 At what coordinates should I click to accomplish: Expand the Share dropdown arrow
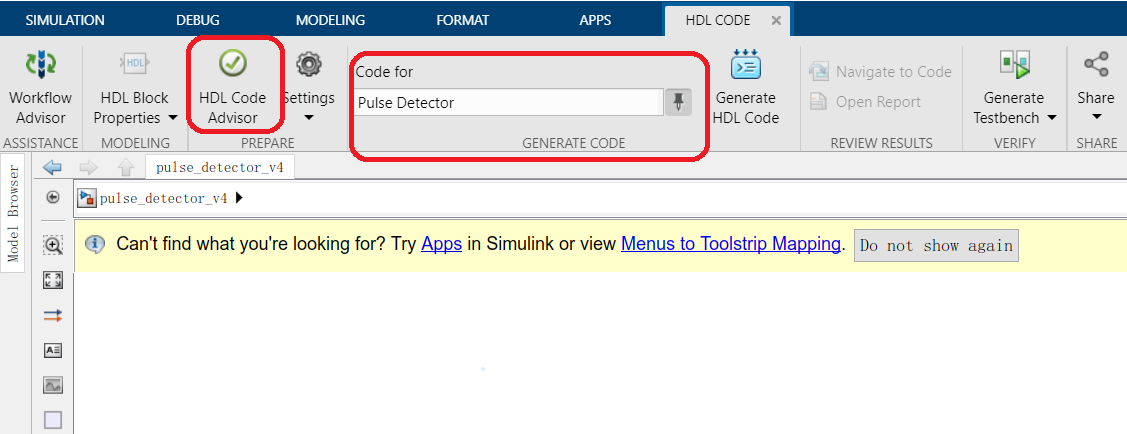click(x=1096, y=118)
